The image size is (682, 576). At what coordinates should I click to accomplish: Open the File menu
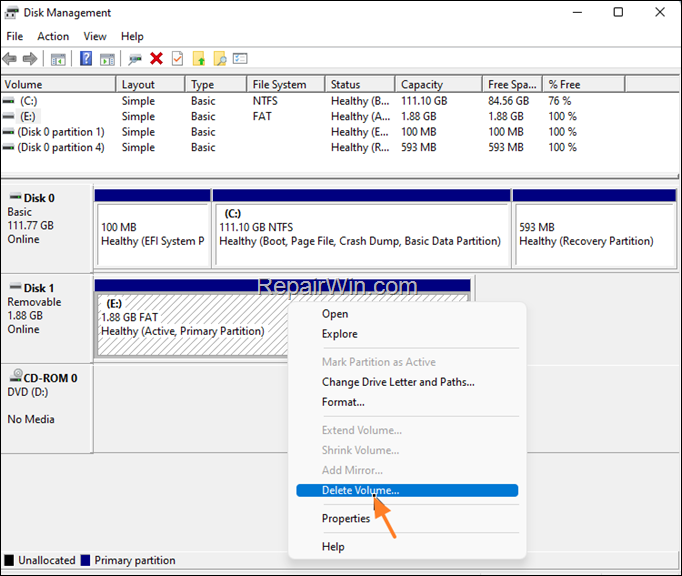15,36
